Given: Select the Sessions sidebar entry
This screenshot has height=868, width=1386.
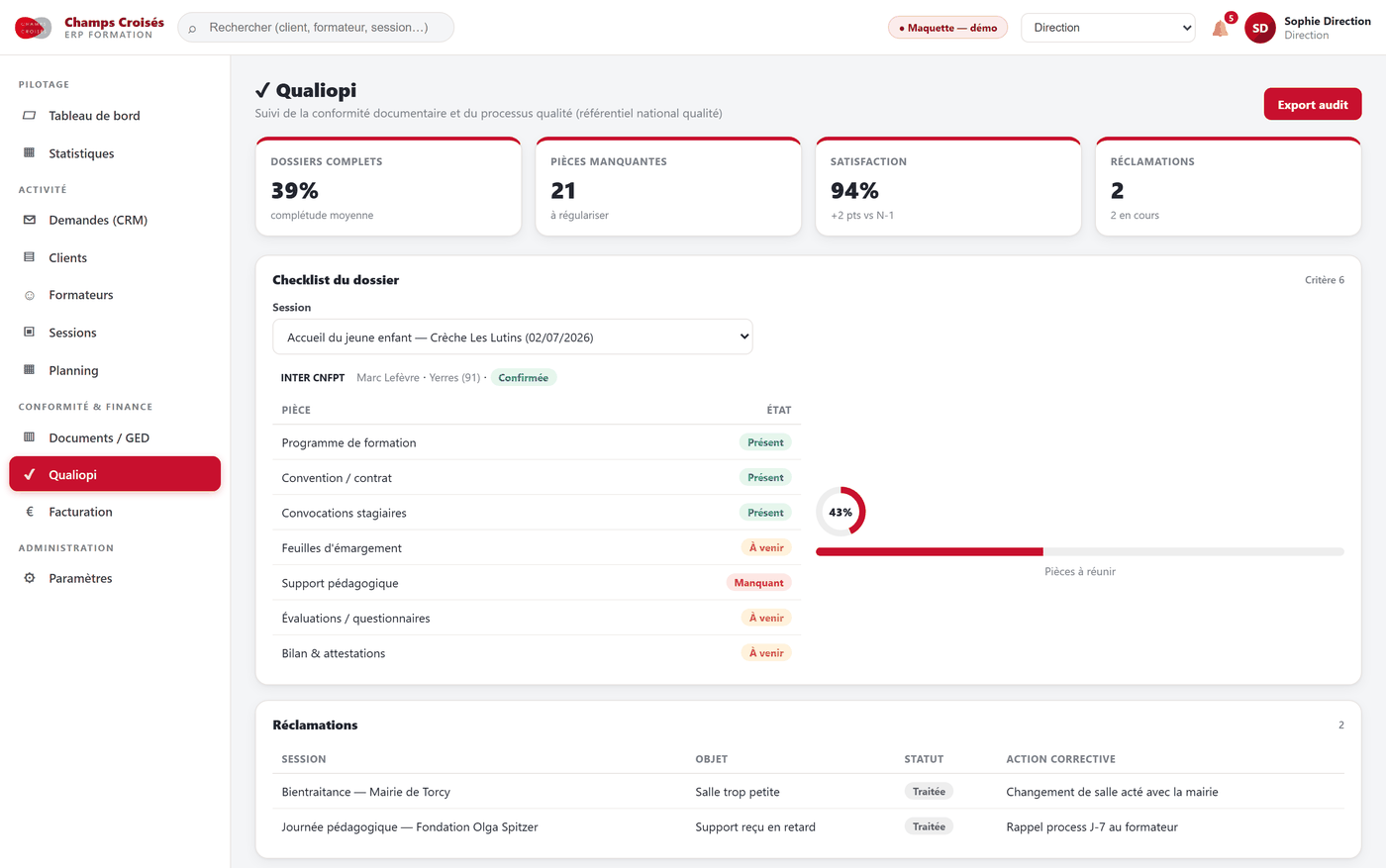Looking at the screenshot, I should pos(115,333).
